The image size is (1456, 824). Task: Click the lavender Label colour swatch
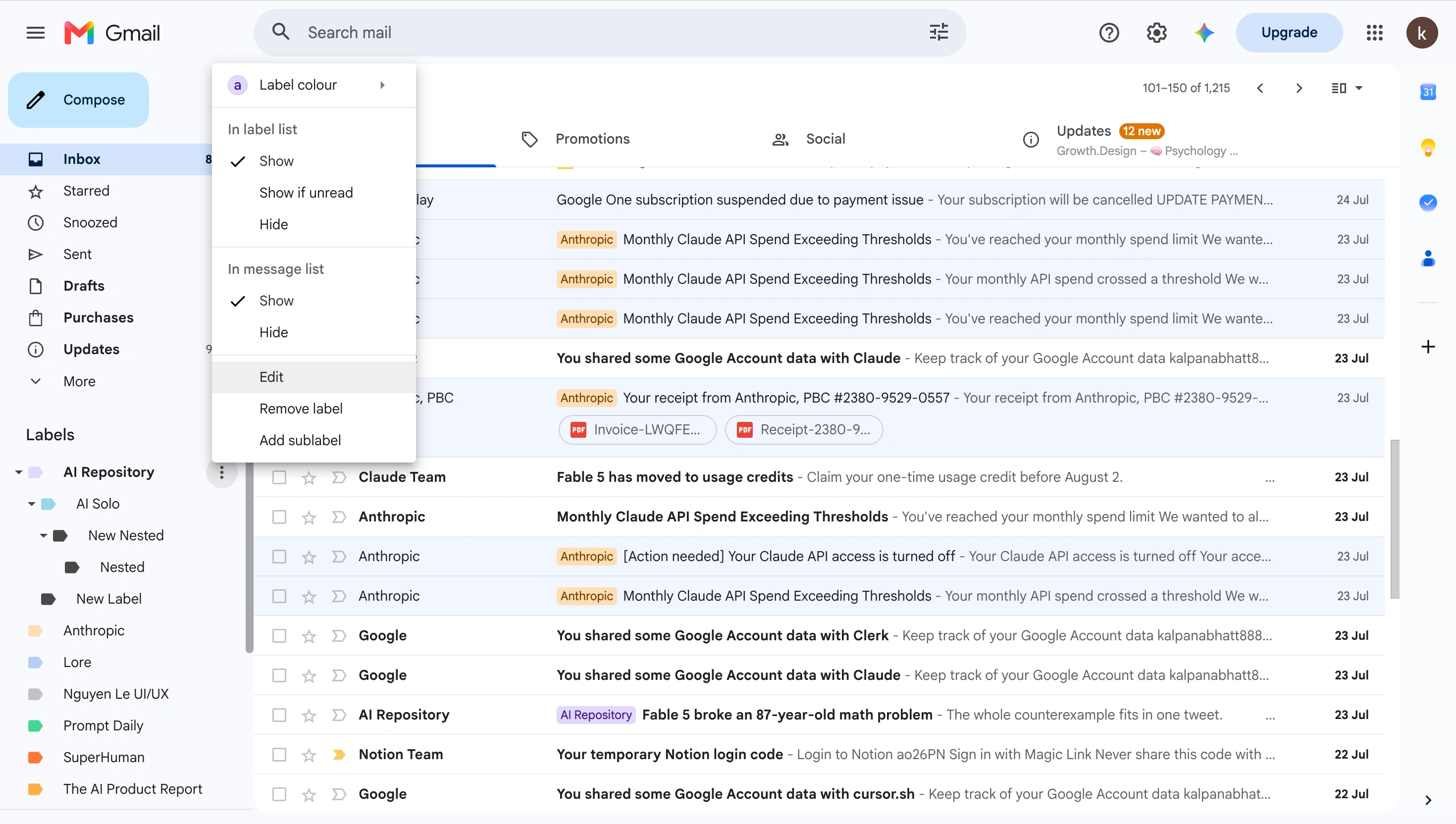(x=237, y=86)
